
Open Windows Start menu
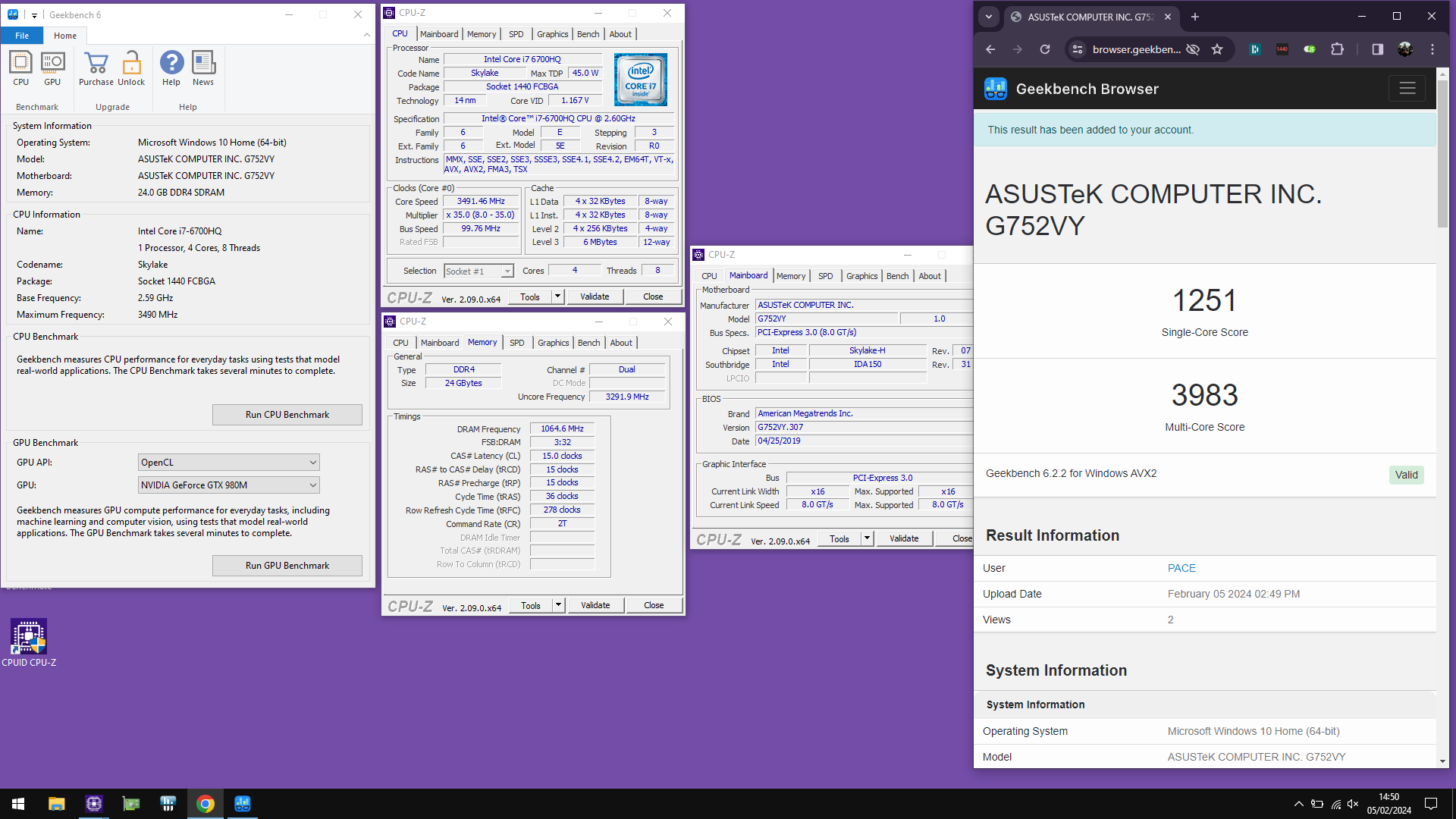click(x=18, y=804)
